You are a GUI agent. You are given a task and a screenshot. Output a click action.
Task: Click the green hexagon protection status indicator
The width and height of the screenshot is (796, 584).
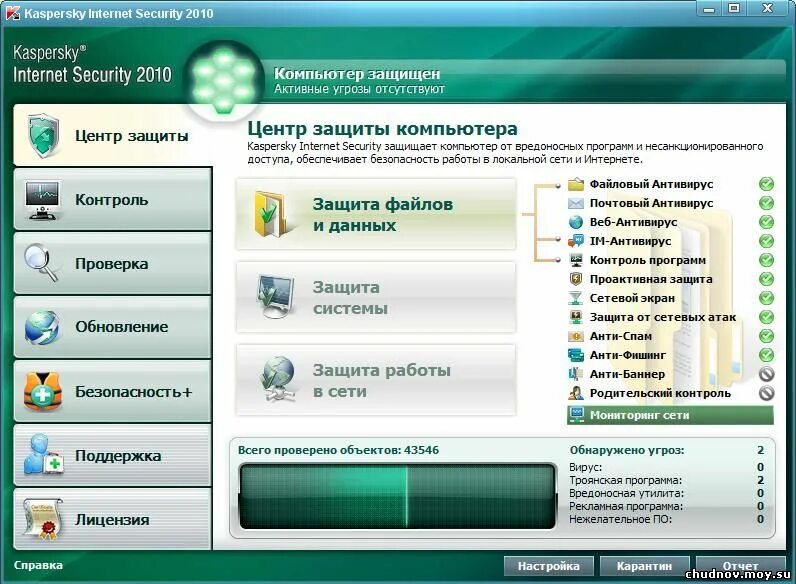(x=223, y=81)
